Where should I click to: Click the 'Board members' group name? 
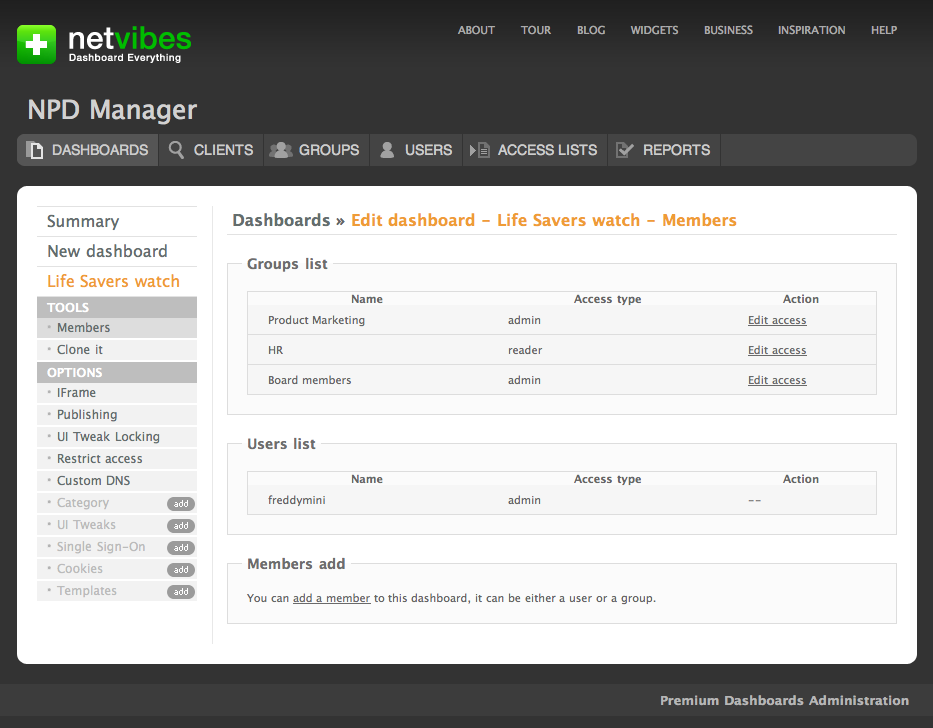[x=309, y=380]
